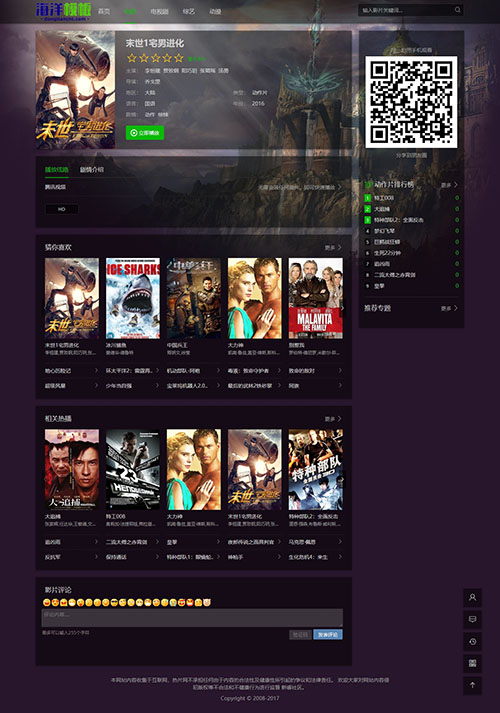Switch to the 剧情介绍 tab
This screenshot has height=713, width=500.
coord(92,170)
